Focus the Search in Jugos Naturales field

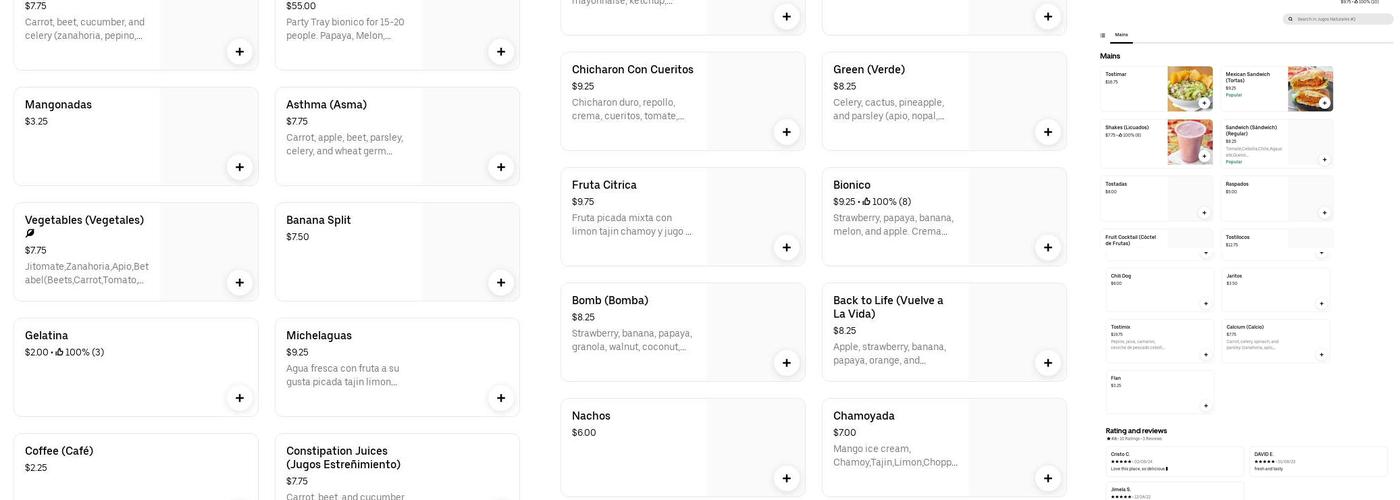1340,19
